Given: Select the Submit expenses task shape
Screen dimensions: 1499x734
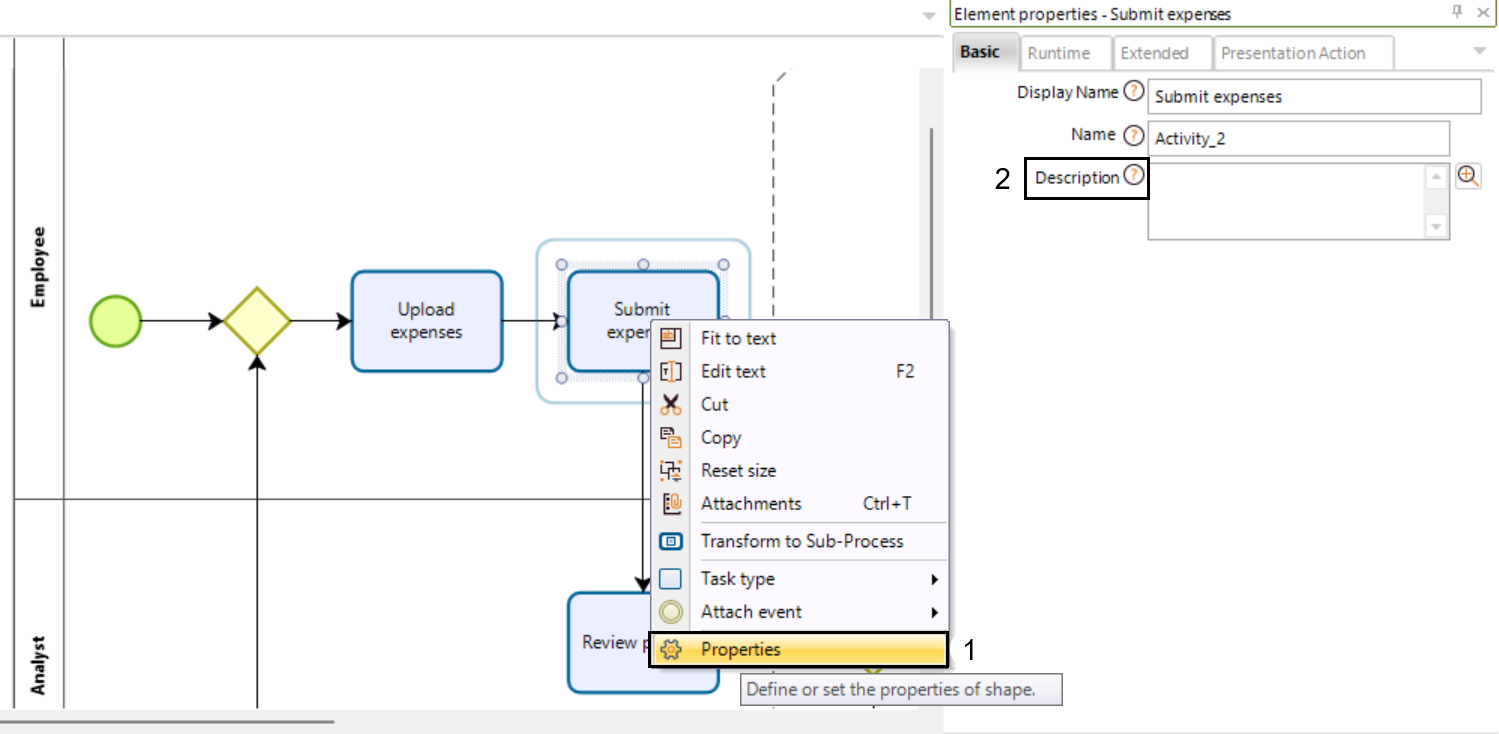Looking at the screenshot, I should [643, 321].
